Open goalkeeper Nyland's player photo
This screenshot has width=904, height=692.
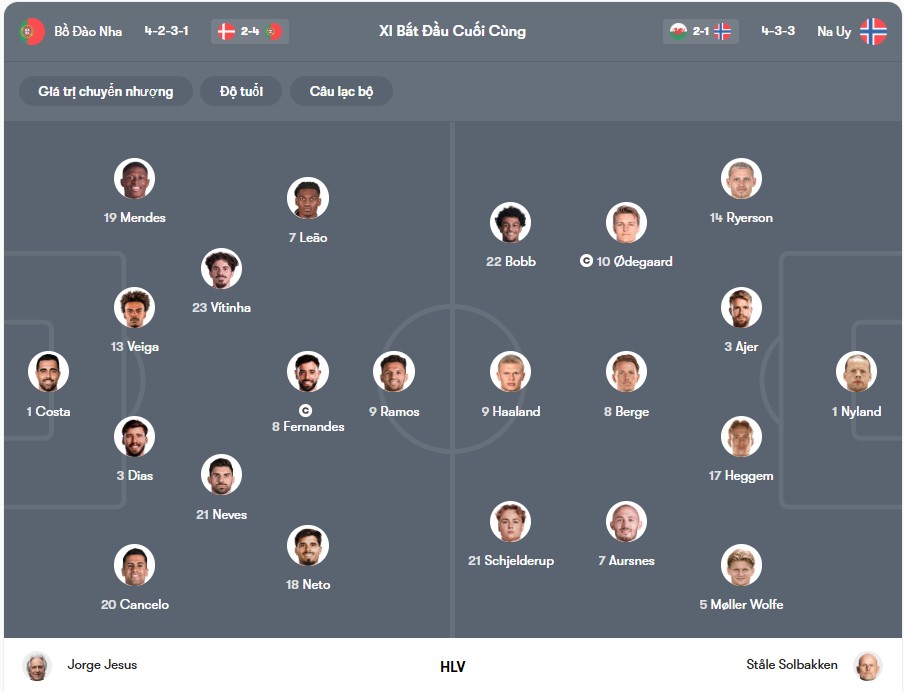click(x=856, y=372)
